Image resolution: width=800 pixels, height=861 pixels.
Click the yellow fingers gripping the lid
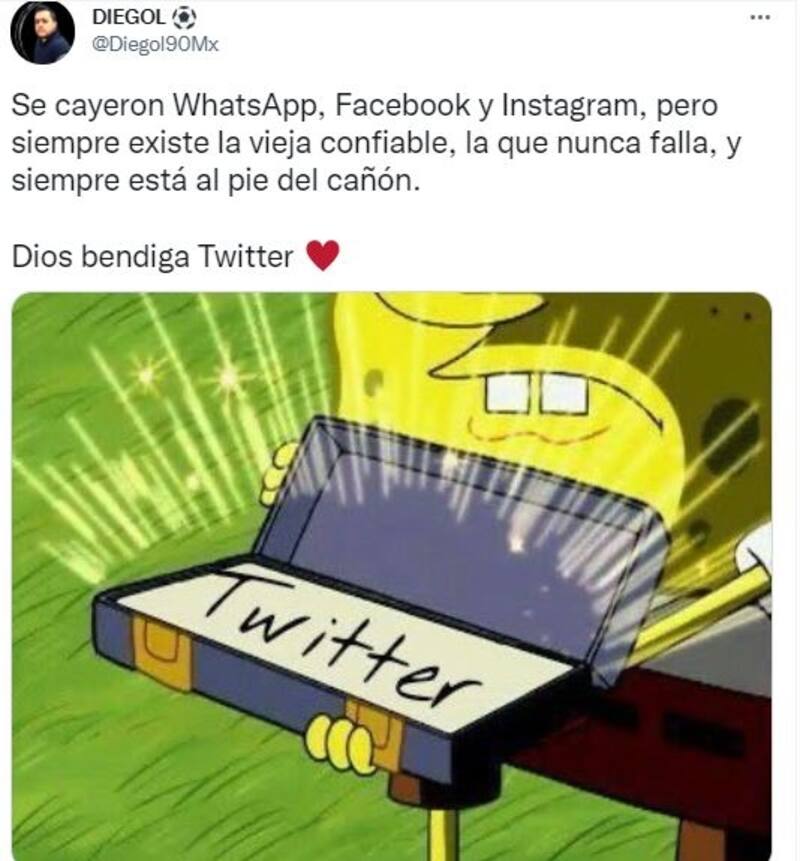tap(278, 473)
